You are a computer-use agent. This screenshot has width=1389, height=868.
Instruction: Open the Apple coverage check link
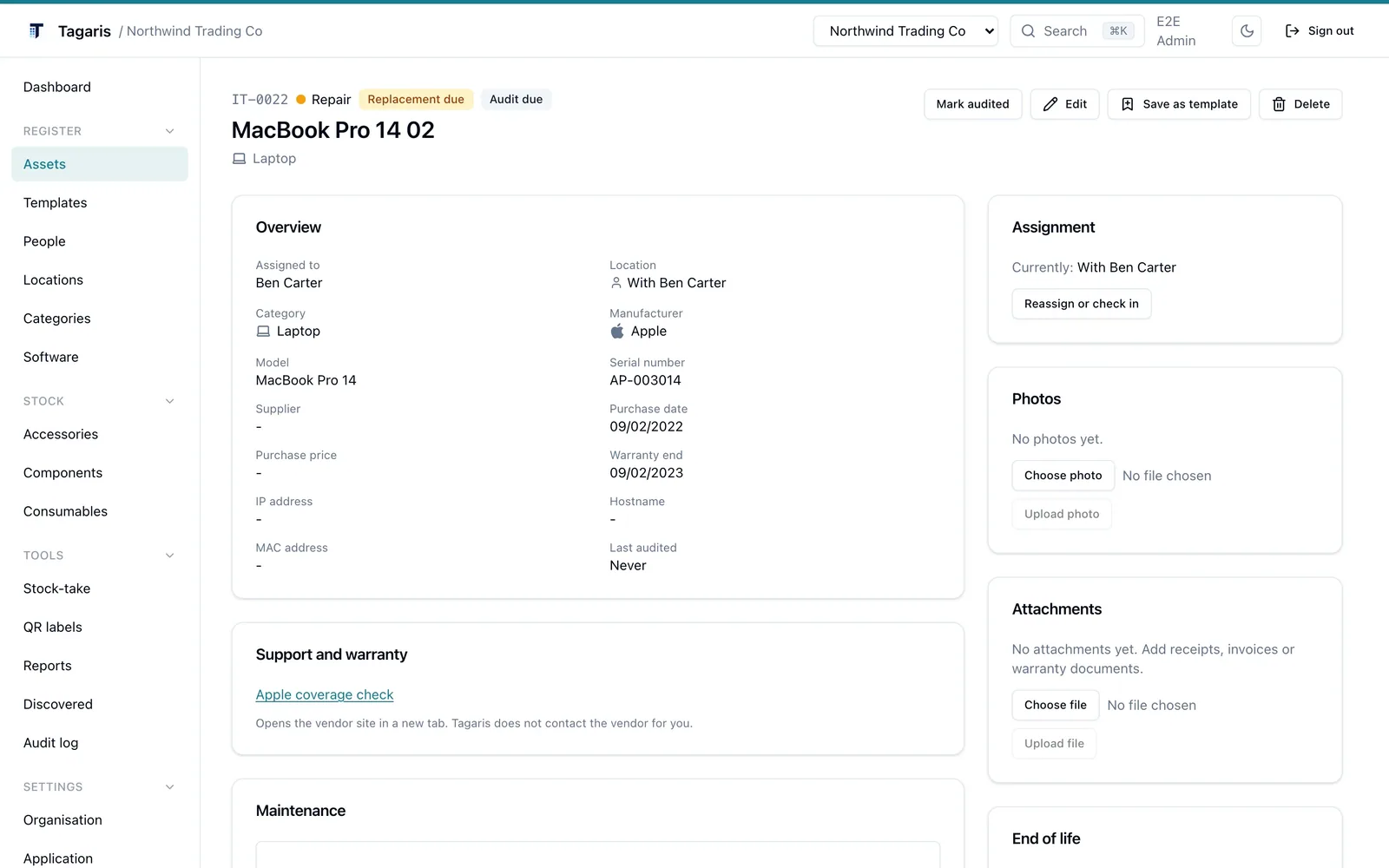[x=325, y=695]
